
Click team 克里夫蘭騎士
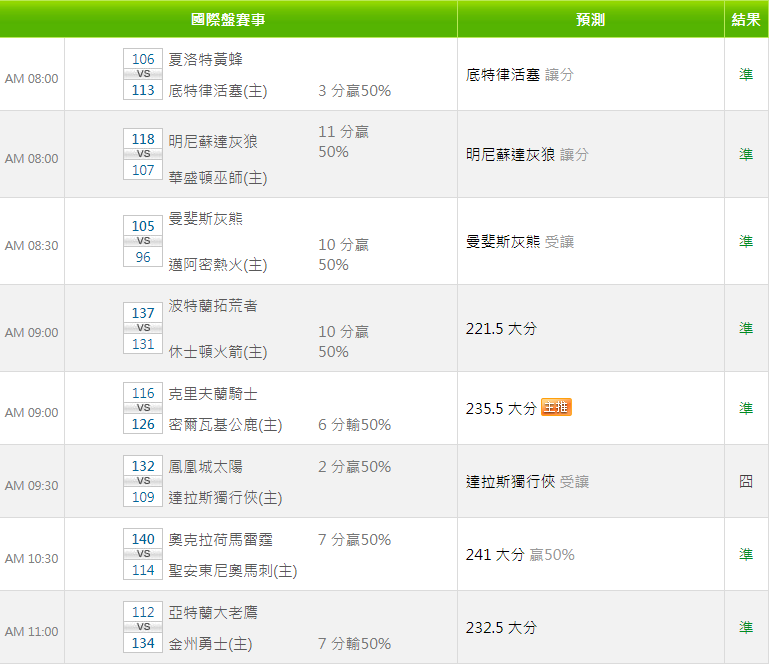[213, 394]
